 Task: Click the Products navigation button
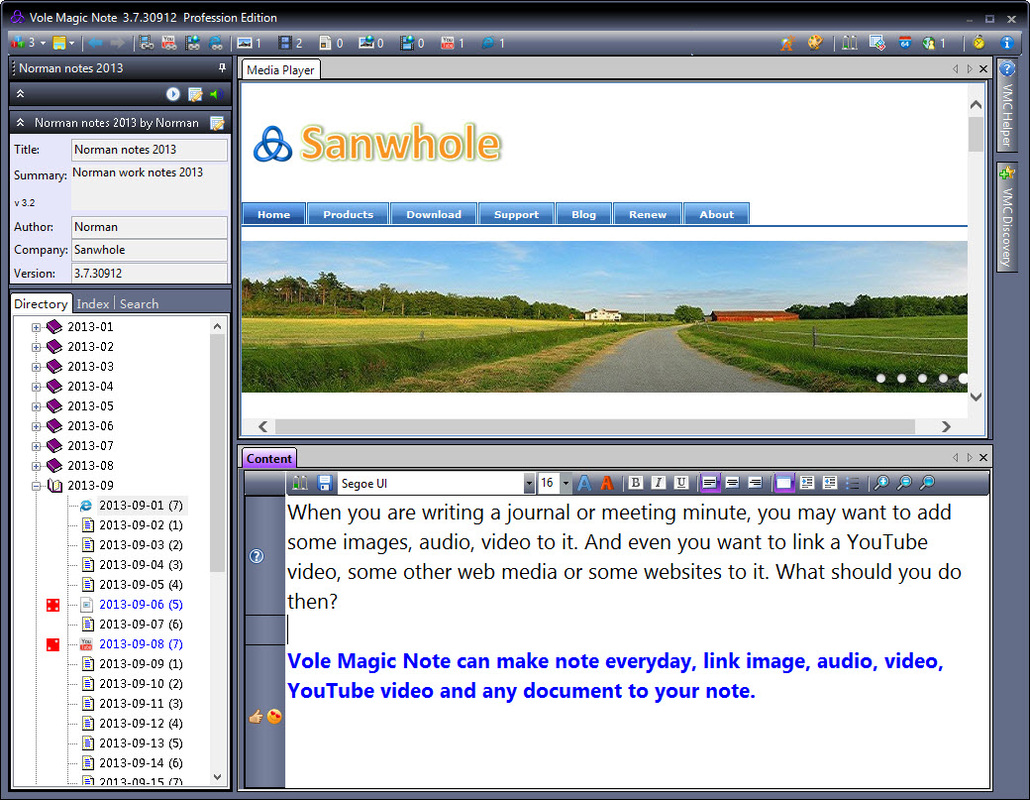(348, 214)
